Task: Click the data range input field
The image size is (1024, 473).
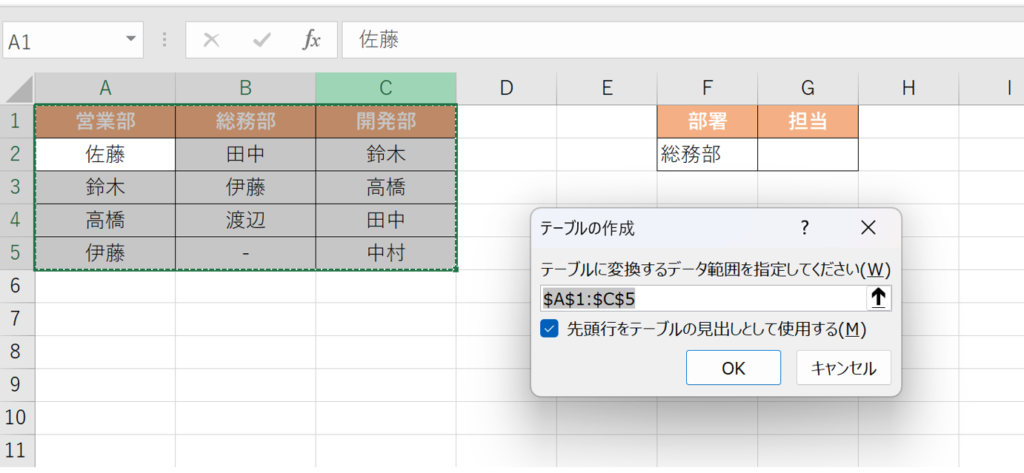Action: [700, 297]
